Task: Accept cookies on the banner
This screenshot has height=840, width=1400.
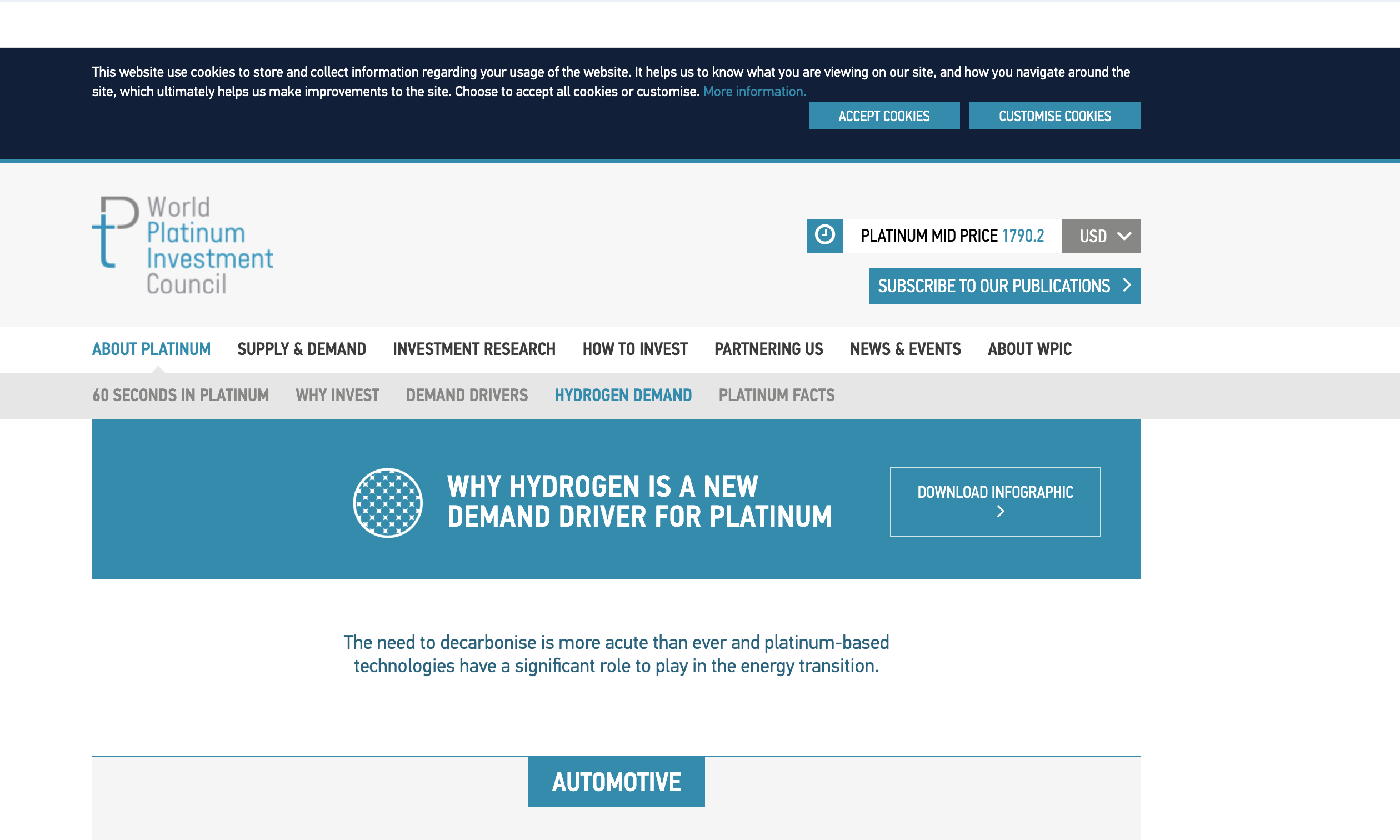Action: [x=884, y=116]
